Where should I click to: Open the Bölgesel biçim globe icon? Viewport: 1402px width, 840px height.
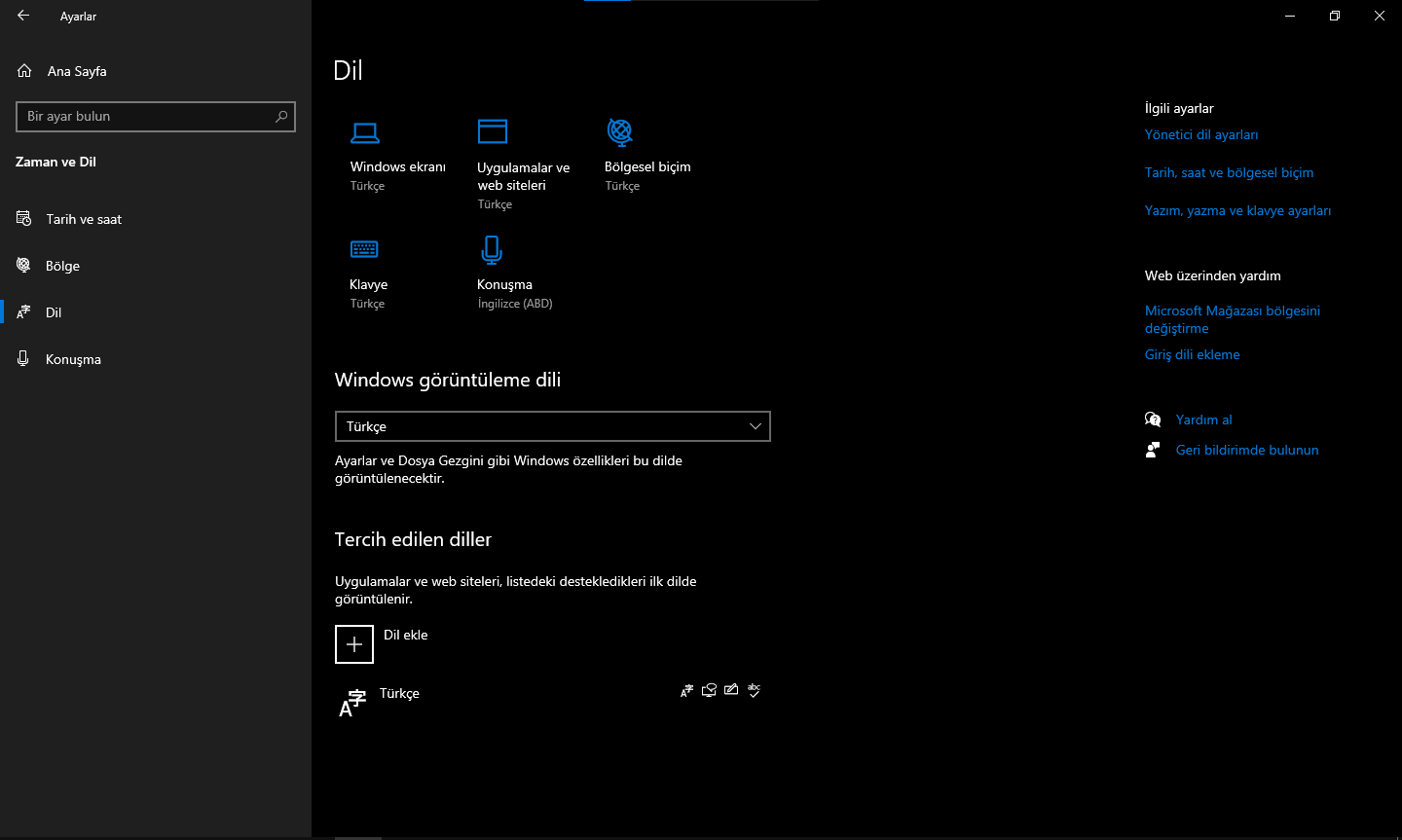tap(620, 131)
